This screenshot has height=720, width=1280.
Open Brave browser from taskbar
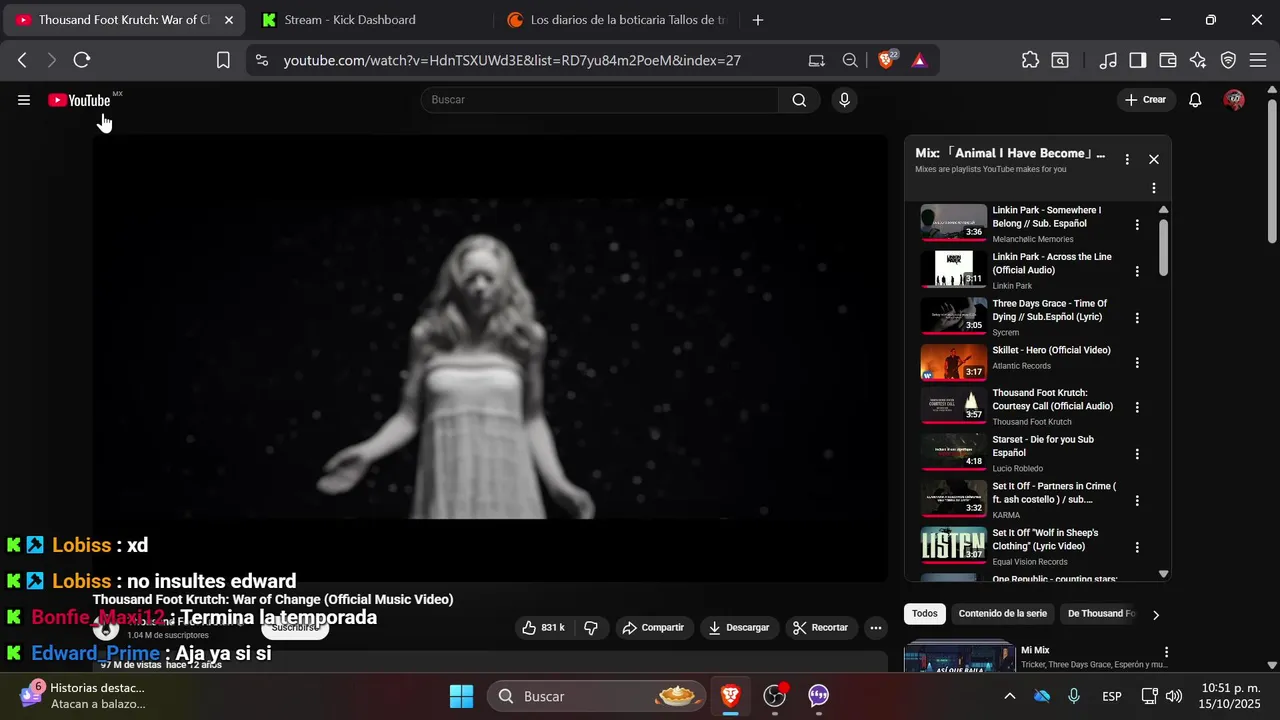731,696
